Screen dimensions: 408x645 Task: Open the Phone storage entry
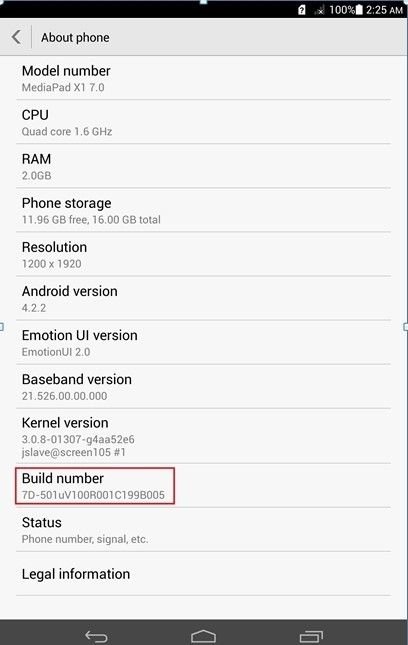[x=204, y=210]
